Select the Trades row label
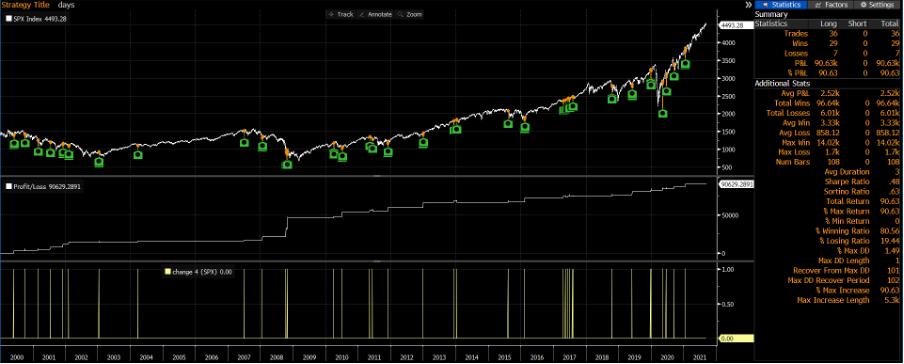The image size is (904, 364). (797, 33)
